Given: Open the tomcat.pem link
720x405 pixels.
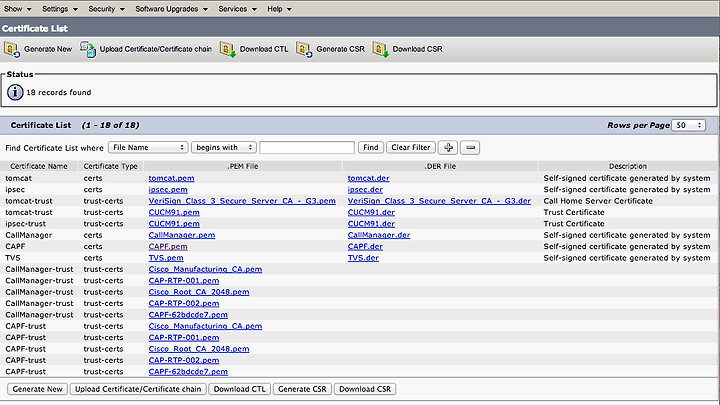Looking at the screenshot, I should click(x=171, y=178).
